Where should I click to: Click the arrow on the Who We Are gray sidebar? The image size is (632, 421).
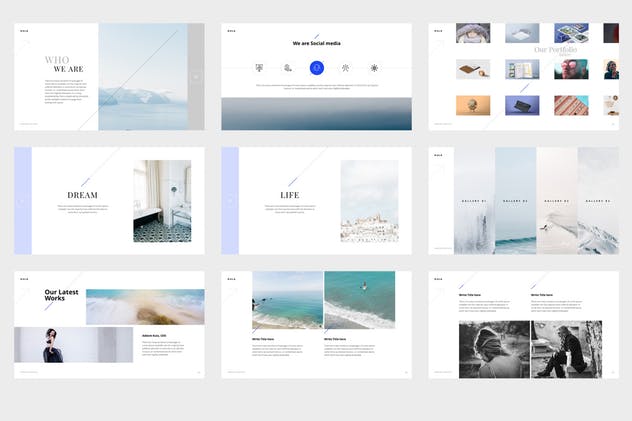pos(196,77)
